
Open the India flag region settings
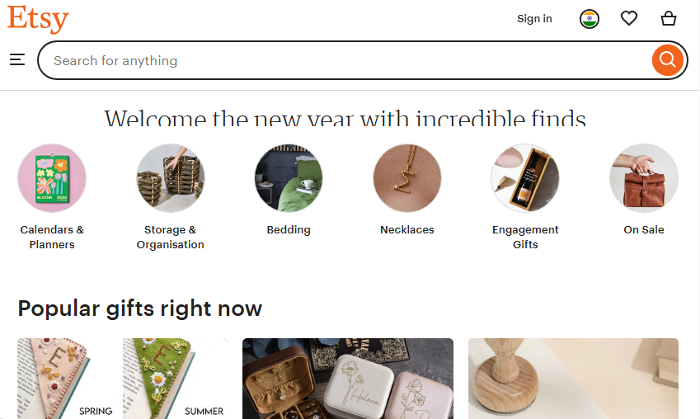click(x=589, y=18)
